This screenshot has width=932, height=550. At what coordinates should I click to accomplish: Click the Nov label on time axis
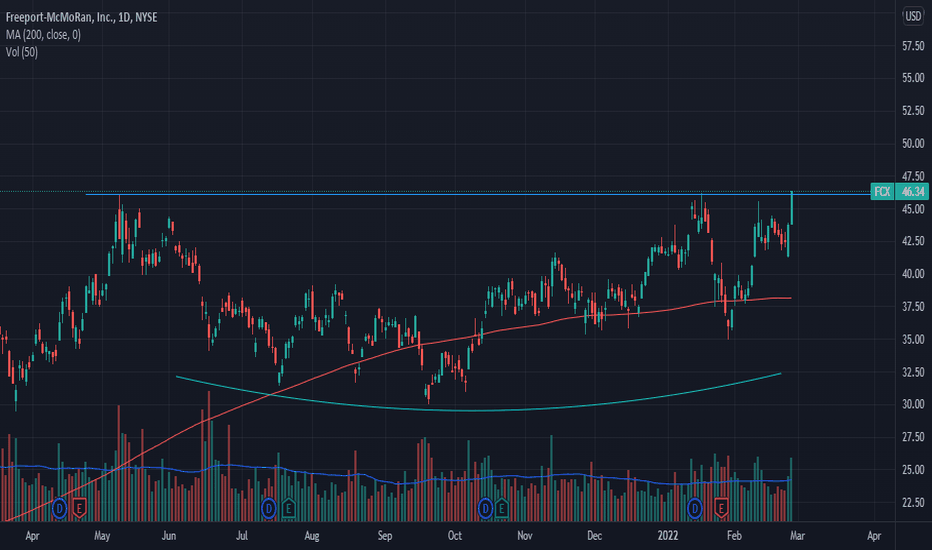[x=524, y=536]
